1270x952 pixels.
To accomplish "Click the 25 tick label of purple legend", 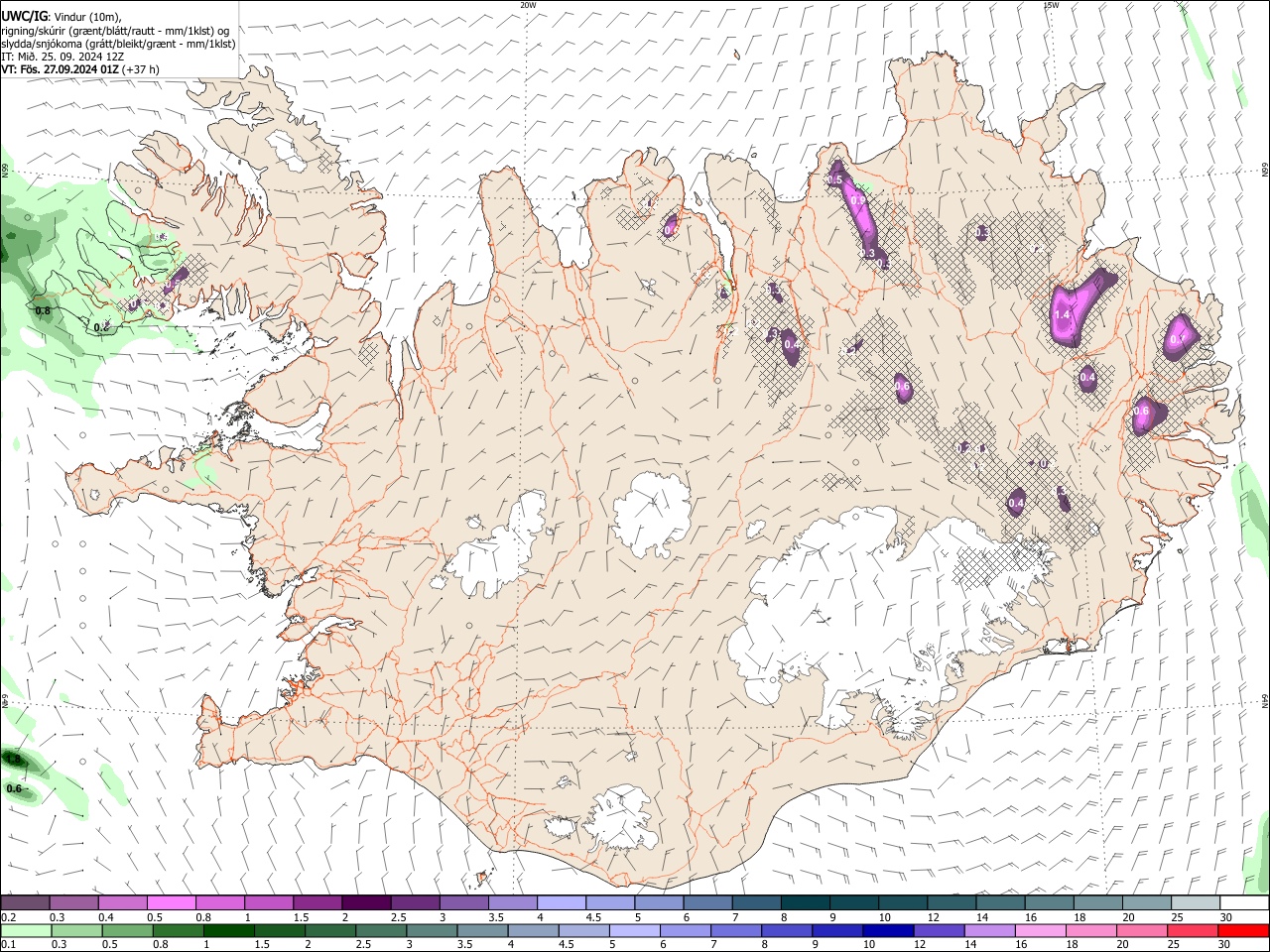I will point(1177,917).
